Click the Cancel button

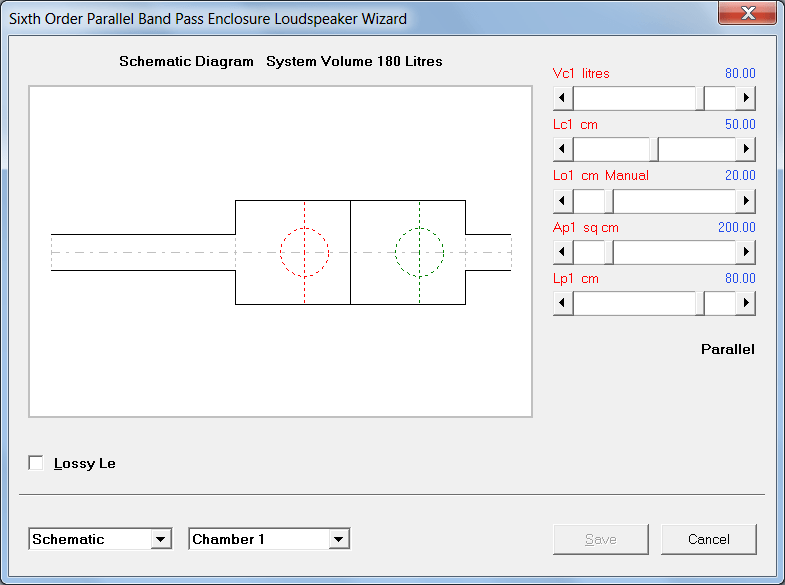tap(708, 539)
